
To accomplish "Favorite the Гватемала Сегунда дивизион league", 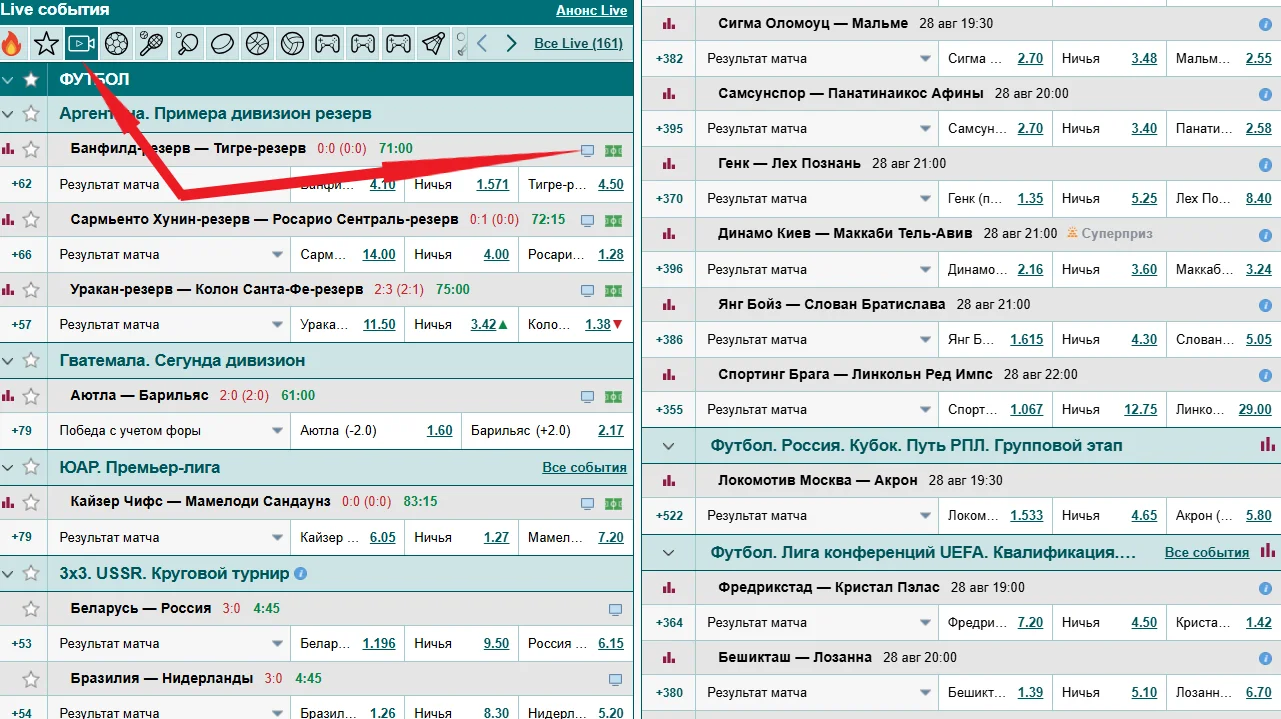I will click(x=31, y=361).
